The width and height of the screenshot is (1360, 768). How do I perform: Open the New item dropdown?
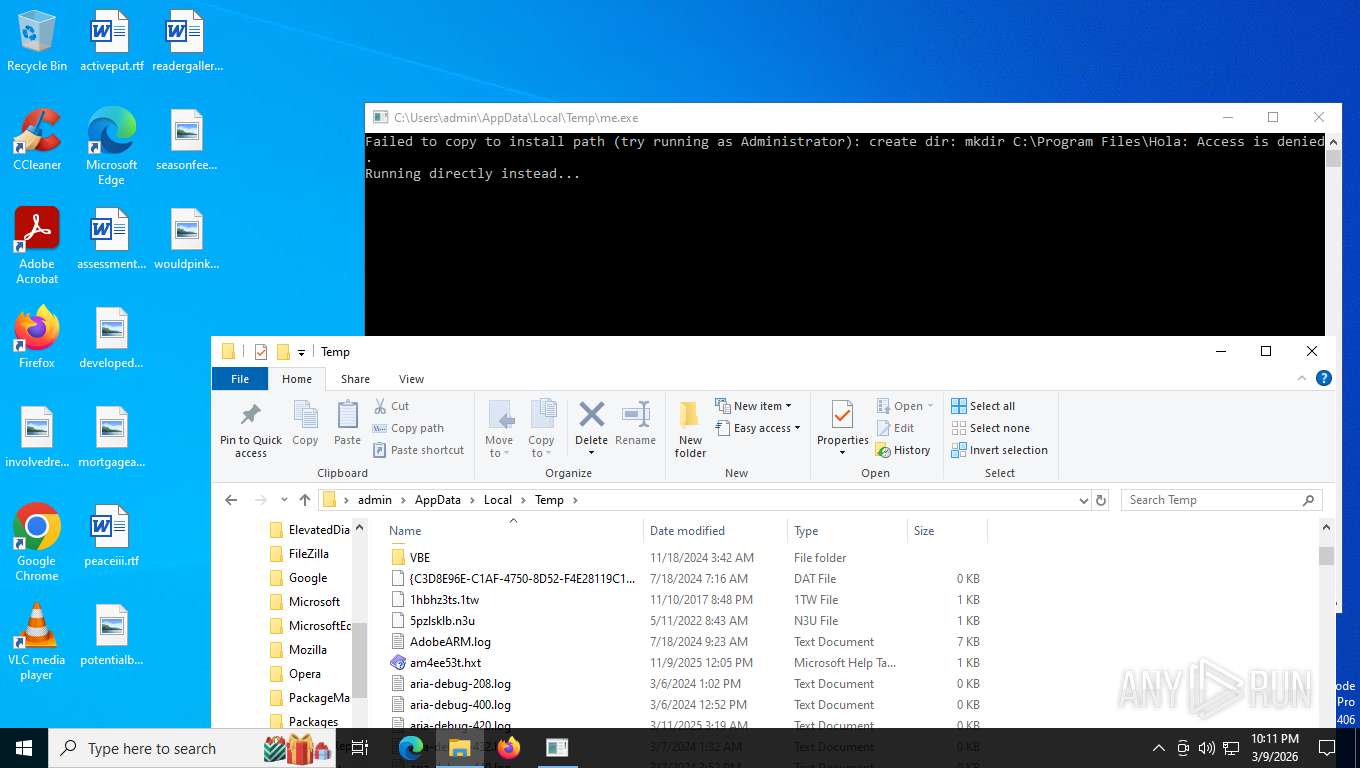click(x=753, y=406)
